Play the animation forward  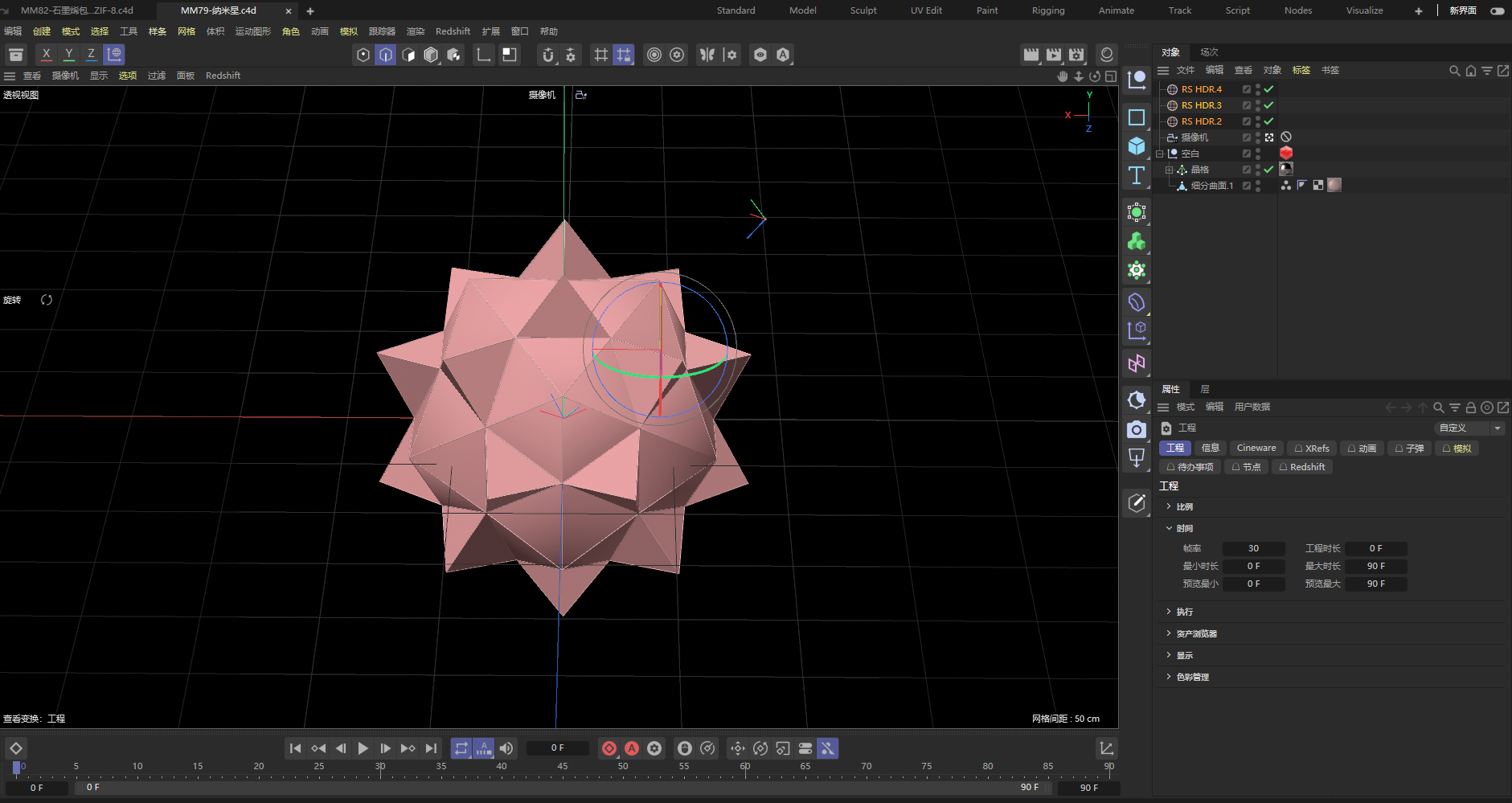[363, 748]
